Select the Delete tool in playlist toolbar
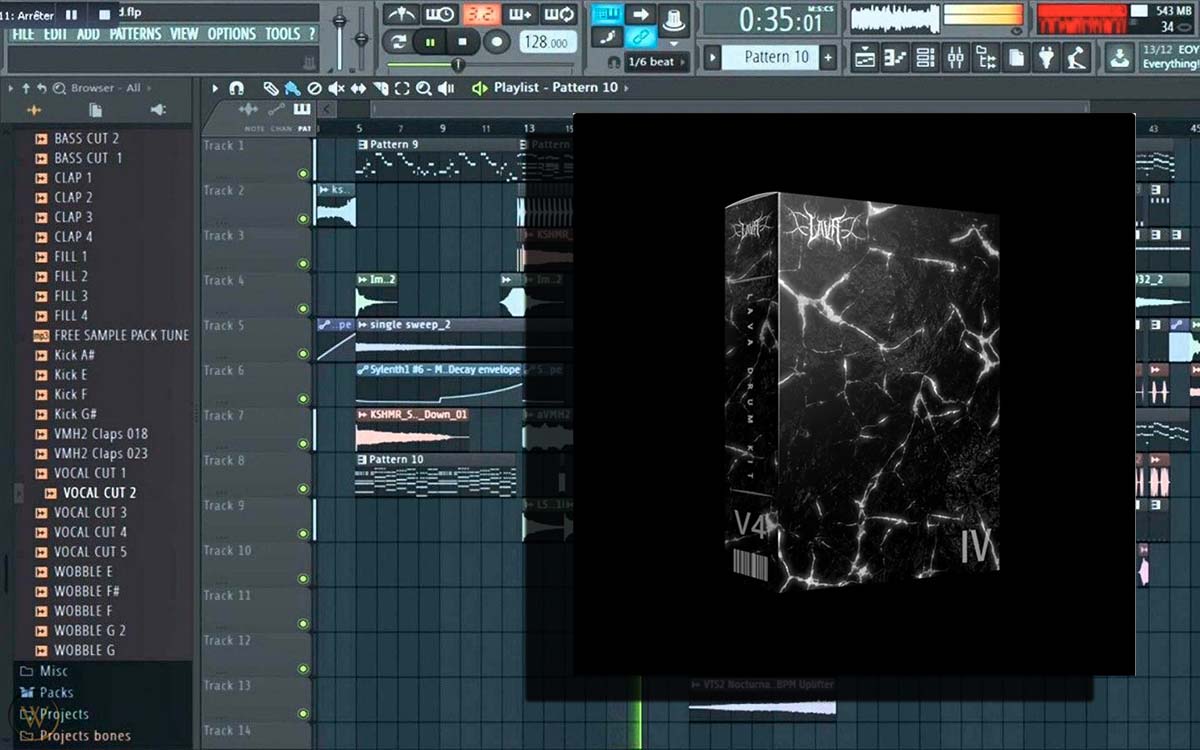This screenshot has height=750, width=1200. [314, 88]
